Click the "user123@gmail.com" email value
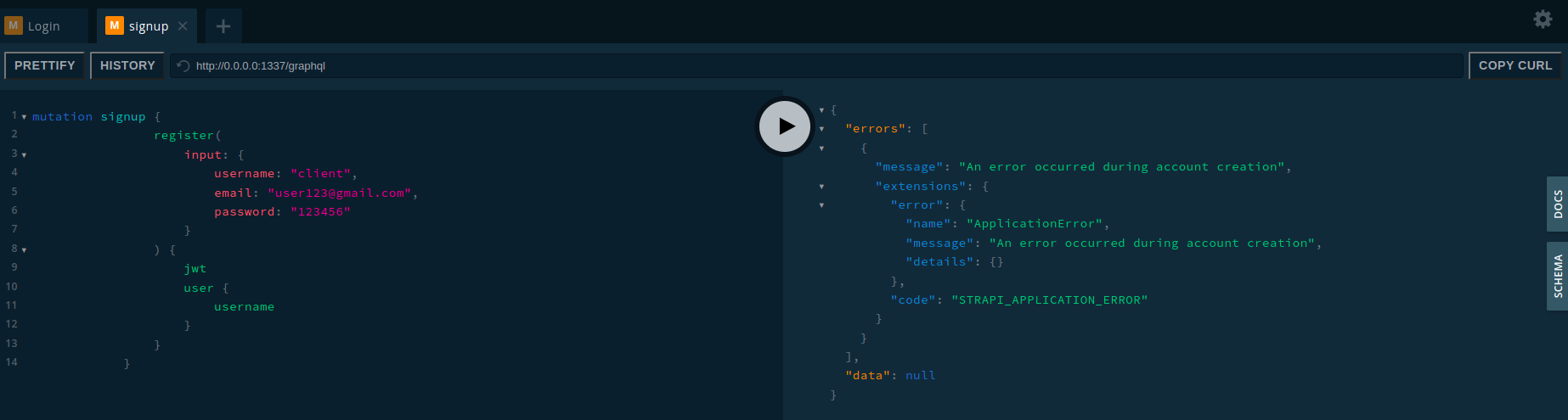 (339, 193)
